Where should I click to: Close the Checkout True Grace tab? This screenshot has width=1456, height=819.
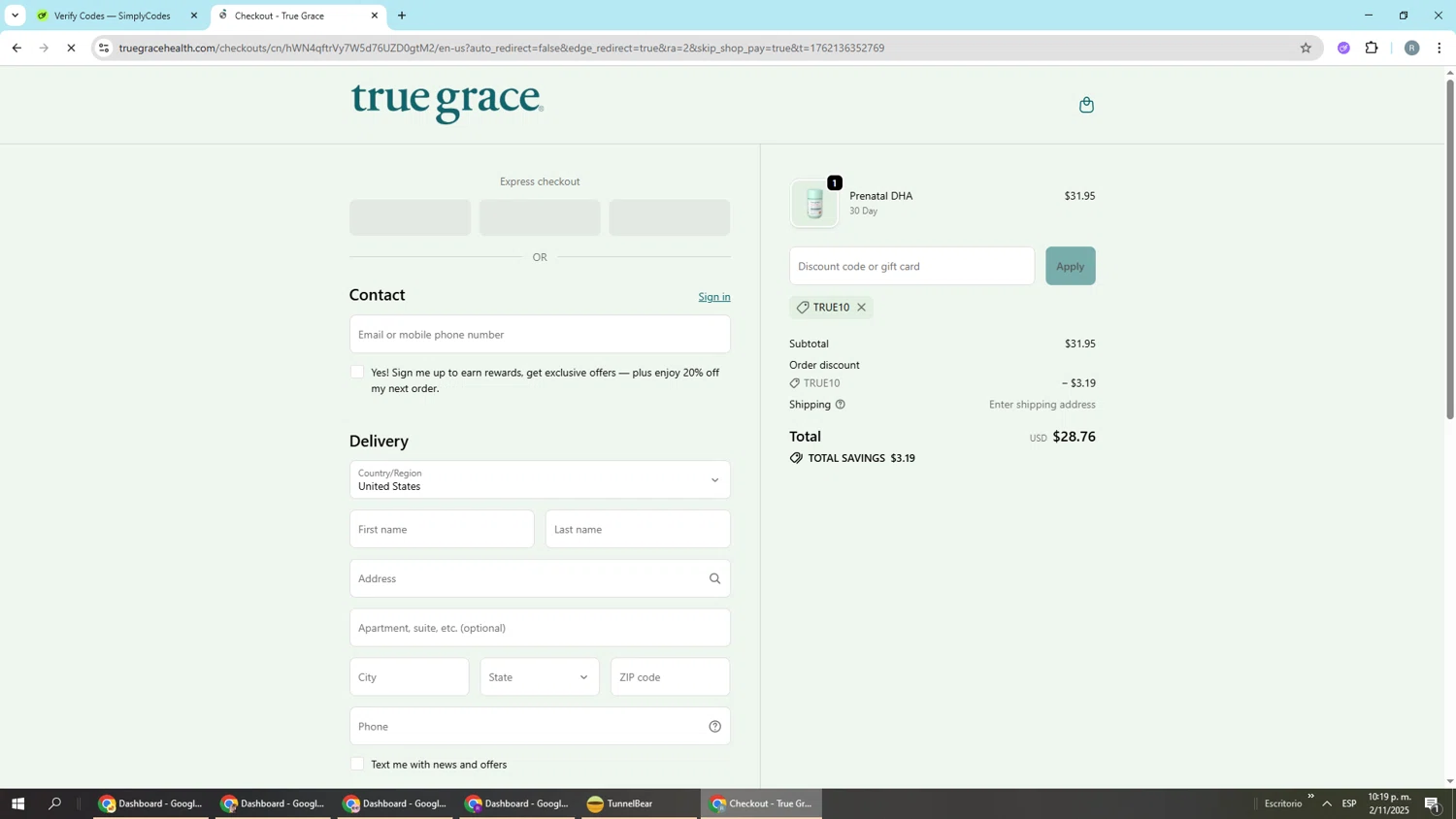pos(375,16)
